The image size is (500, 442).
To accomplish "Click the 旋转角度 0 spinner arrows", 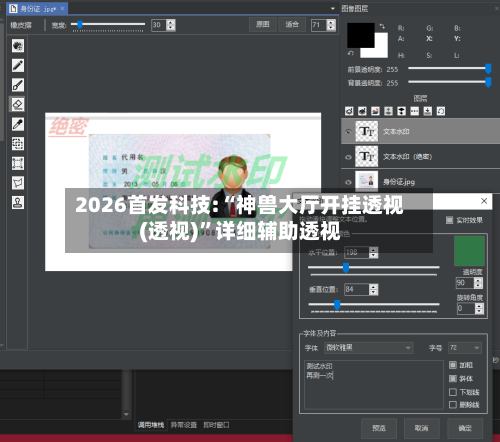I will (x=479, y=309).
